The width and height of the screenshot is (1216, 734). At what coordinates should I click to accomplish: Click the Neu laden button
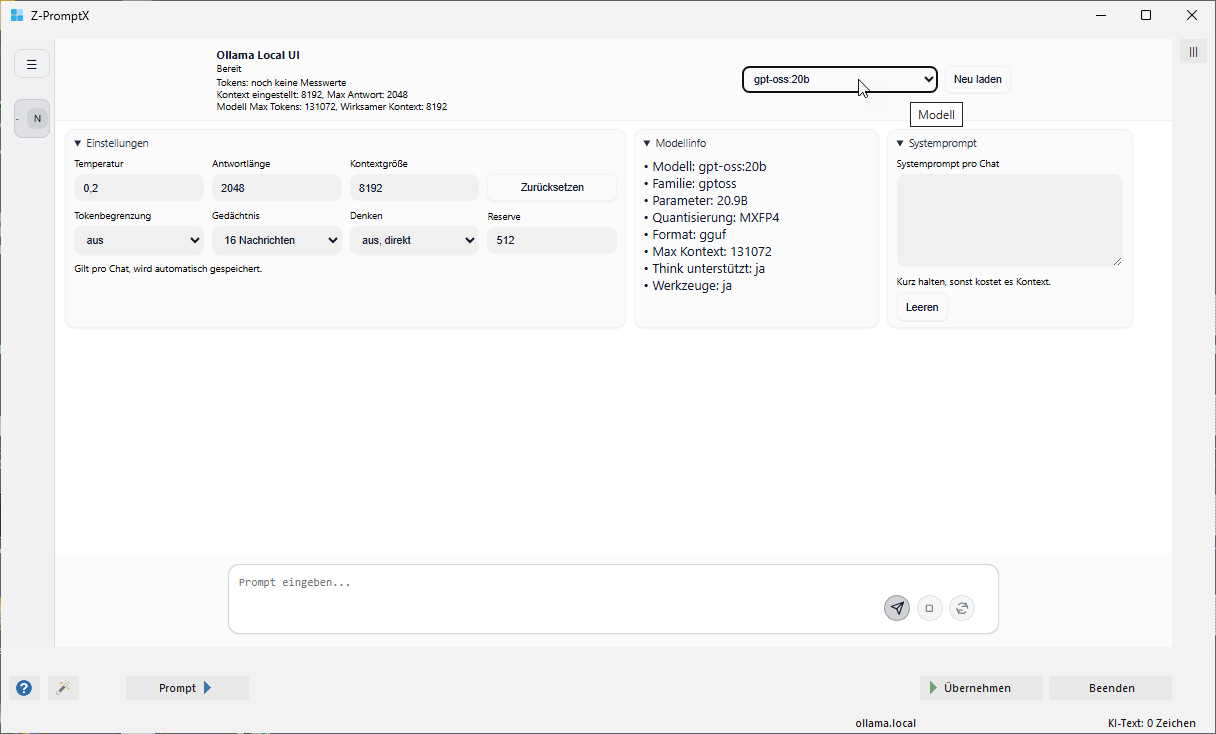977,79
